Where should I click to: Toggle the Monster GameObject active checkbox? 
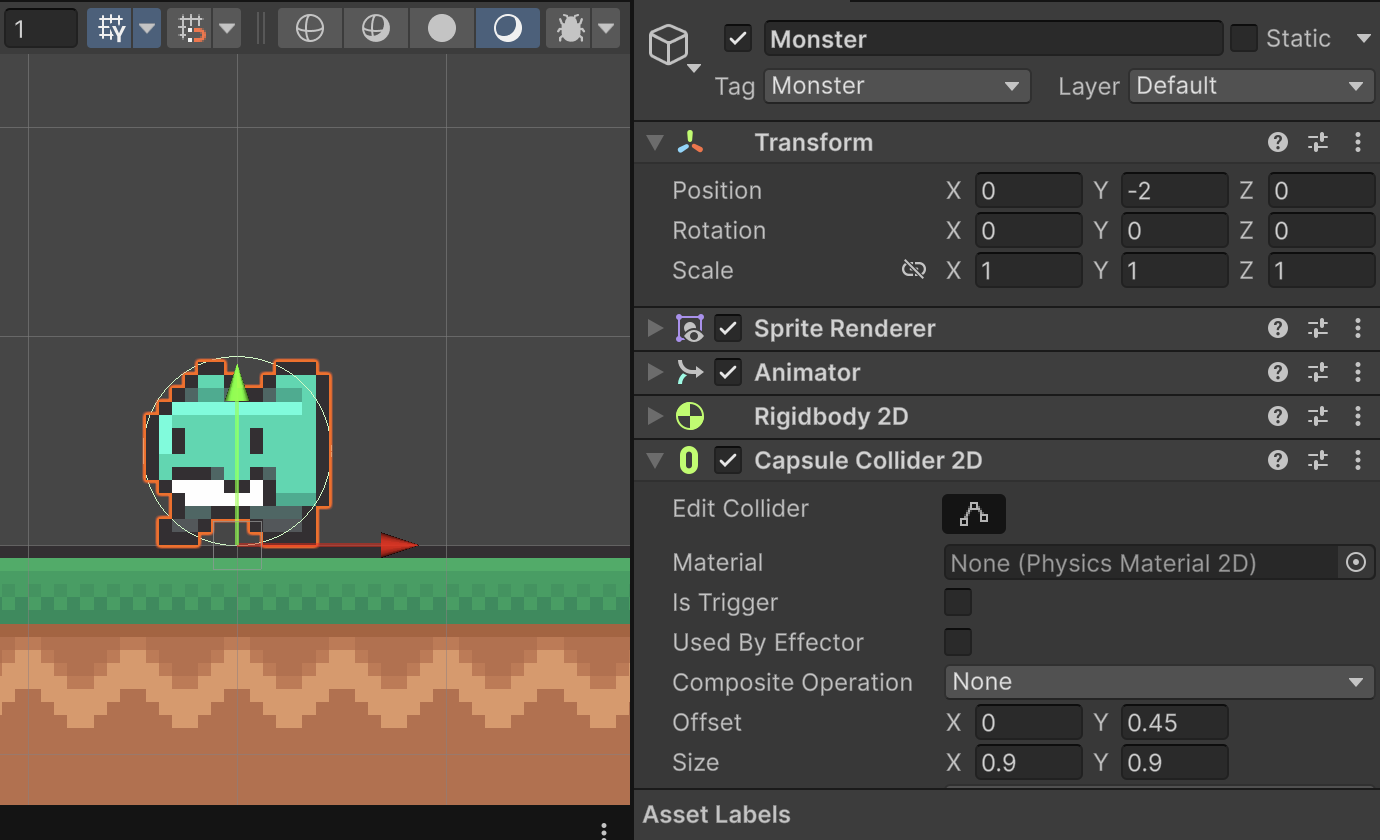click(x=738, y=39)
